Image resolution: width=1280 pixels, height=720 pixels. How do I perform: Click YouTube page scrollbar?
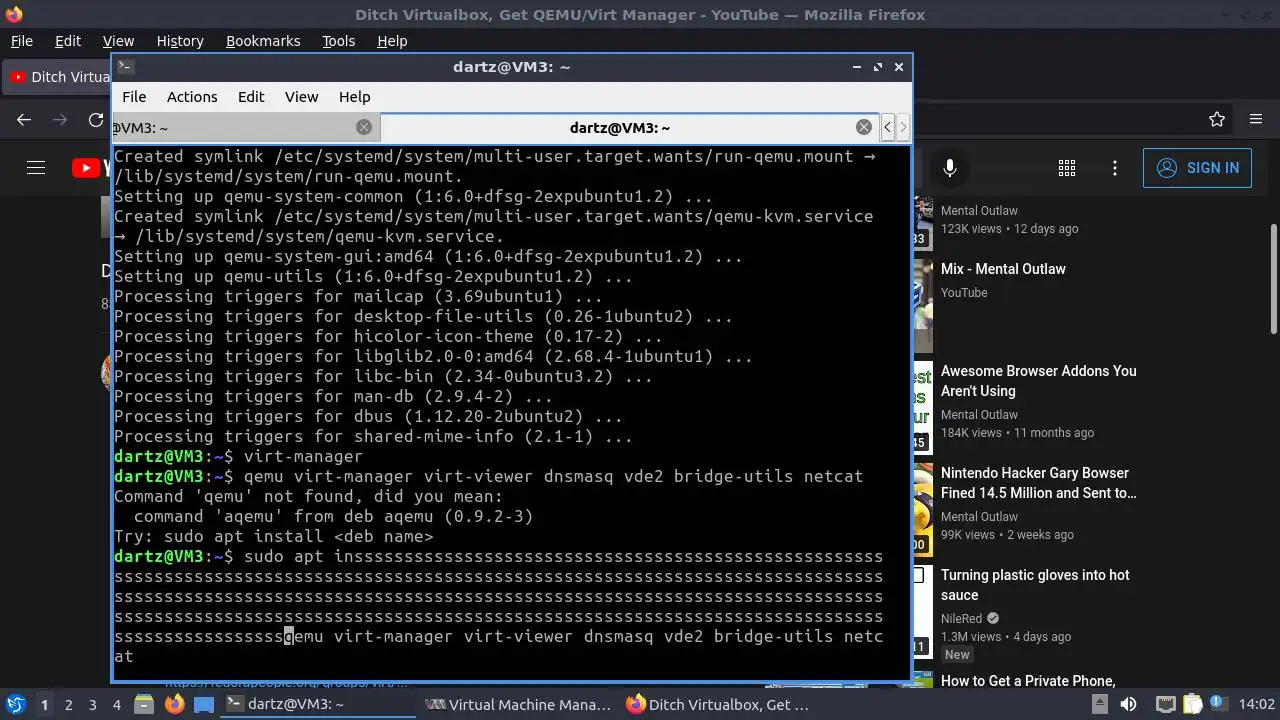pyautogui.click(x=1273, y=280)
